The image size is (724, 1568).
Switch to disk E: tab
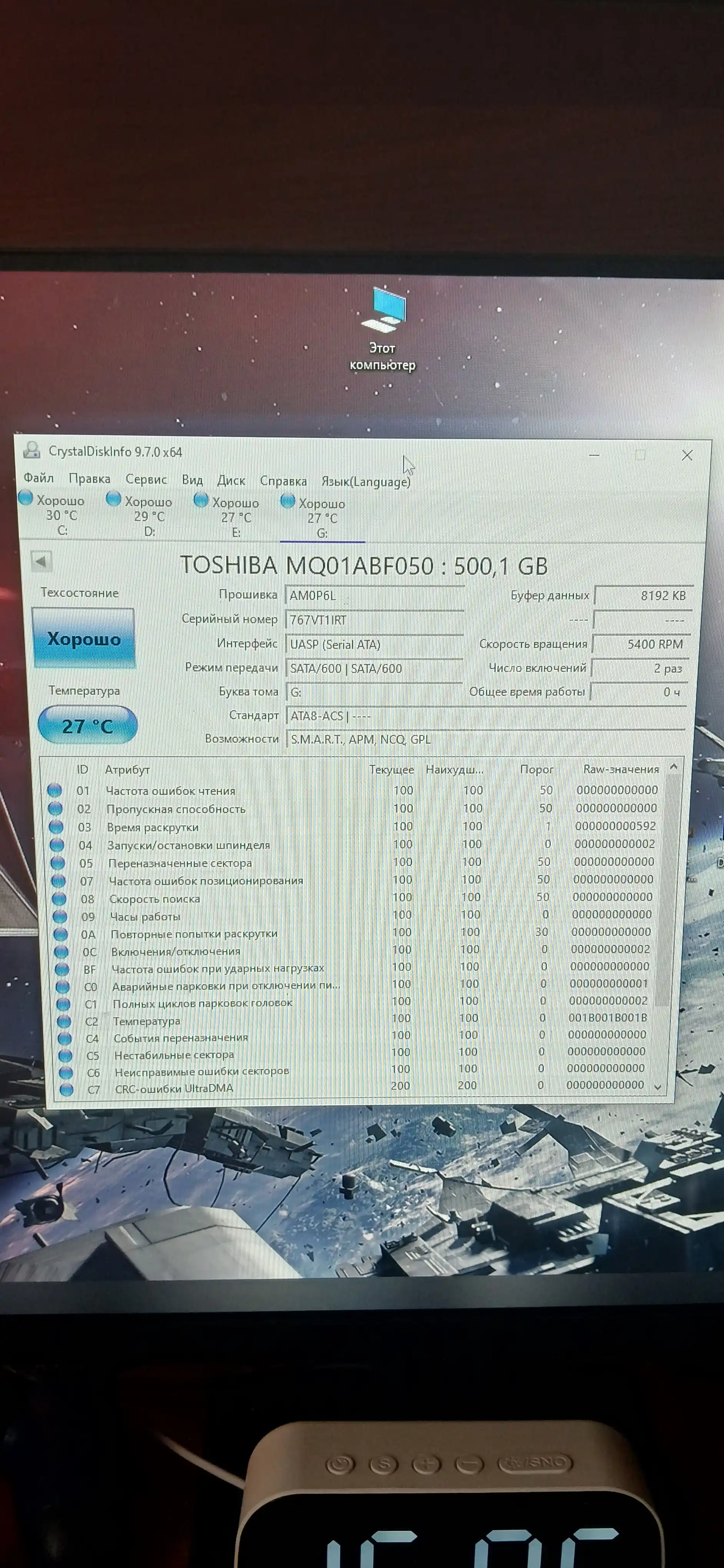[227, 517]
